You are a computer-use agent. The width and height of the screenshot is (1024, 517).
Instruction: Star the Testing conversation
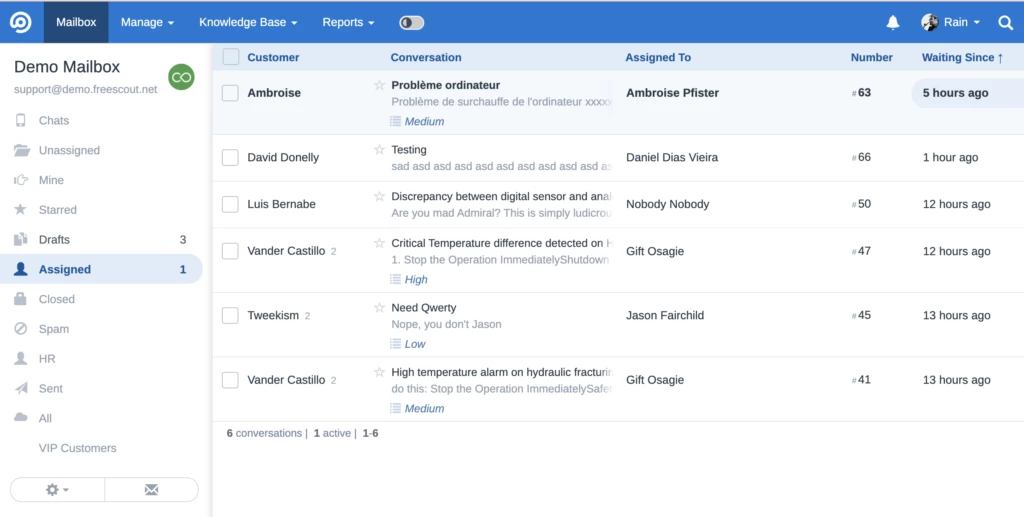(x=379, y=150)
